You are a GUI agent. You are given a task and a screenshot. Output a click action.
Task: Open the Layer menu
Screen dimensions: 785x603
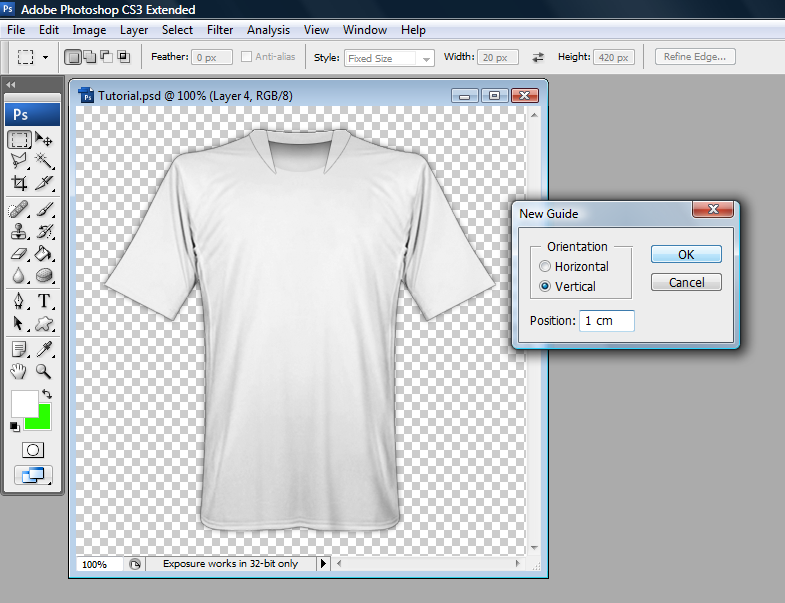tap(134, 30)
